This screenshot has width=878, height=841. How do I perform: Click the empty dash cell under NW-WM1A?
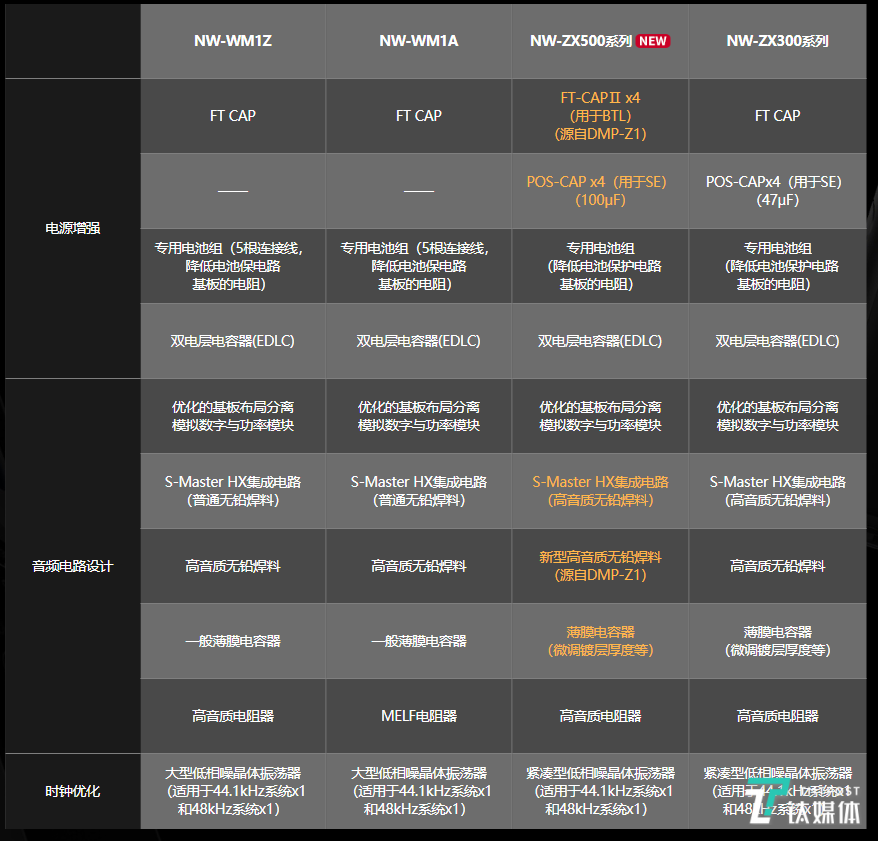coord(417,190)
